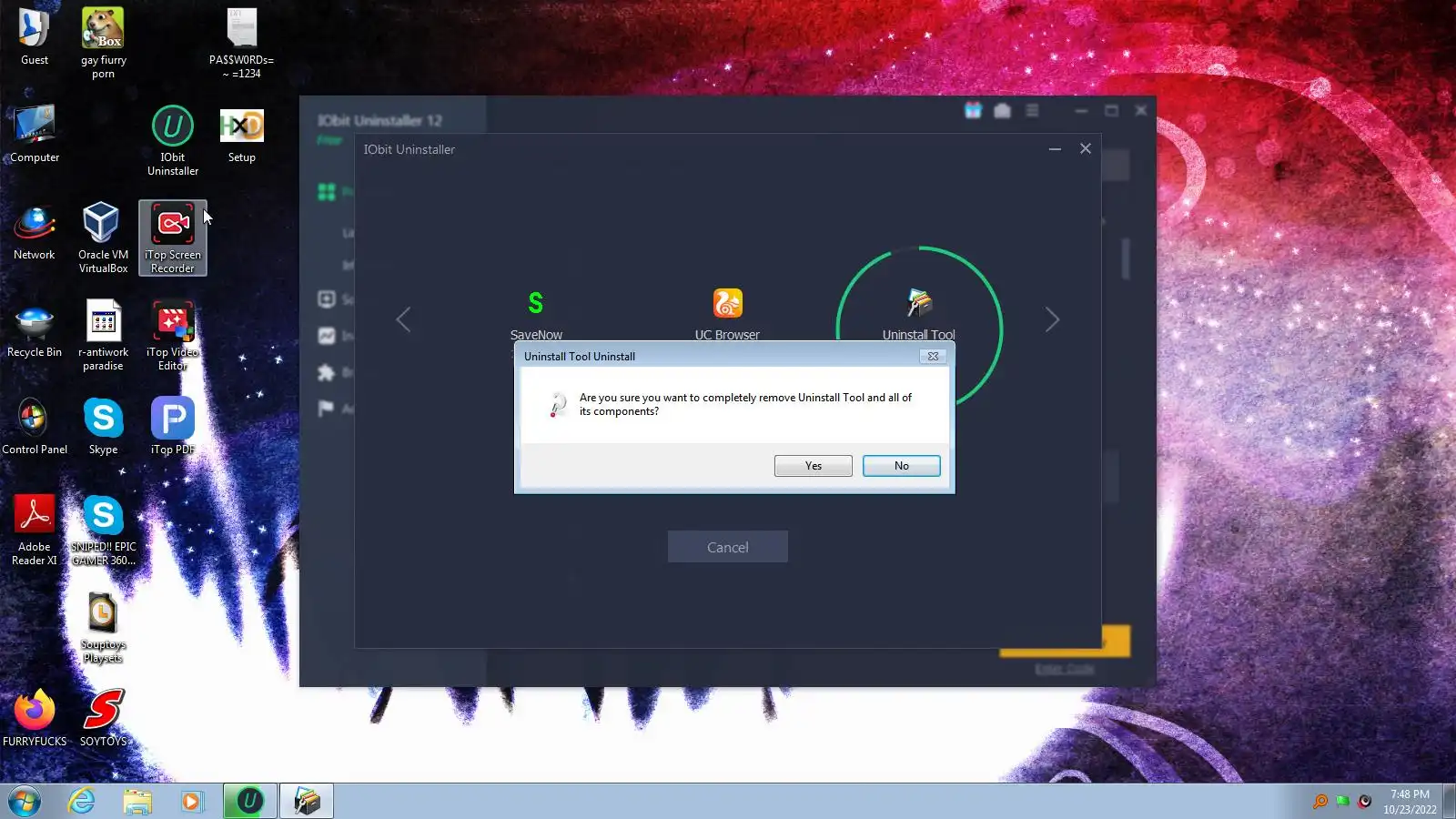Screen dimensions: 1456x819
Task: Close the Uninstall Tool Uninstall dialog
Action: coord(933,357)
